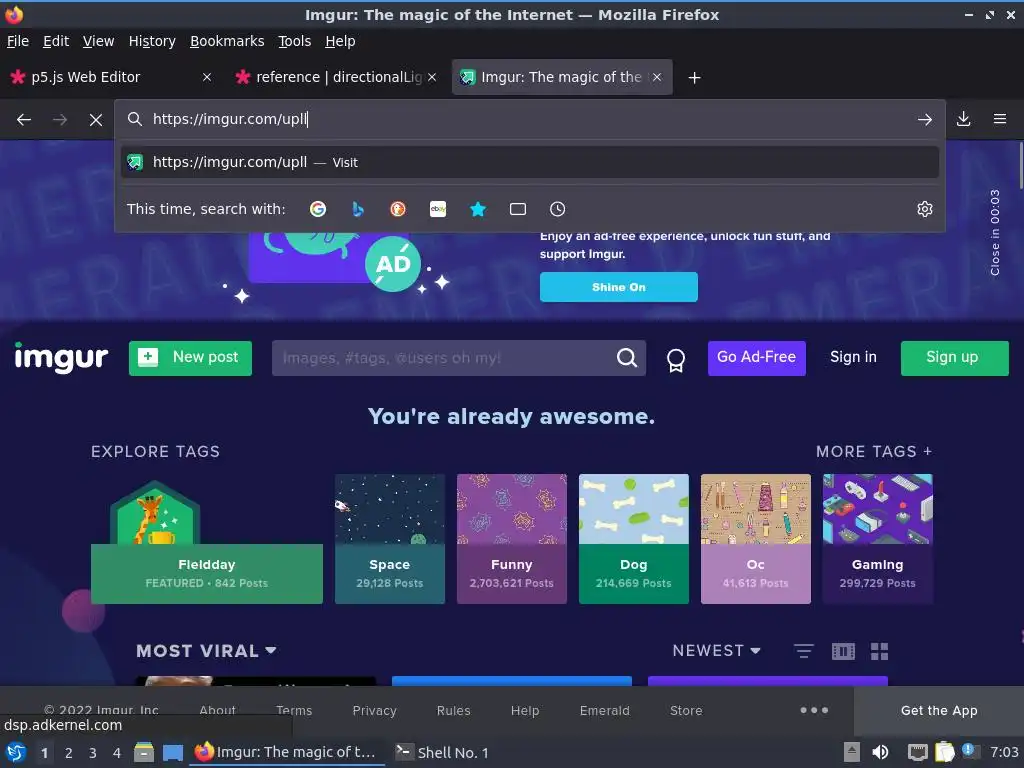Click in the URL address bar field
1024x768 pixels.
click(x=529, y=119)
